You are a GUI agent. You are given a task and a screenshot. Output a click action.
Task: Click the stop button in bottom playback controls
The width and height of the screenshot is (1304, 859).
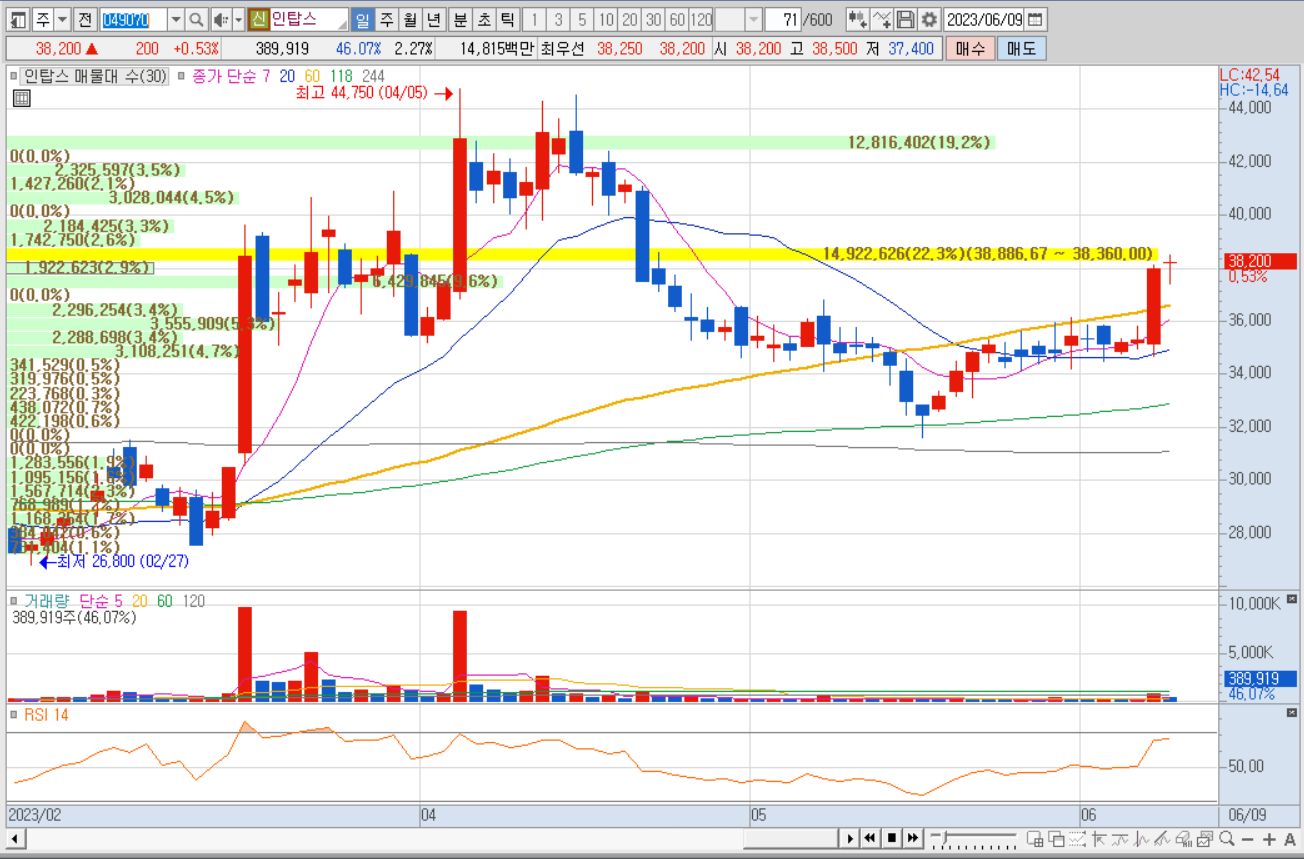(892, 838)
